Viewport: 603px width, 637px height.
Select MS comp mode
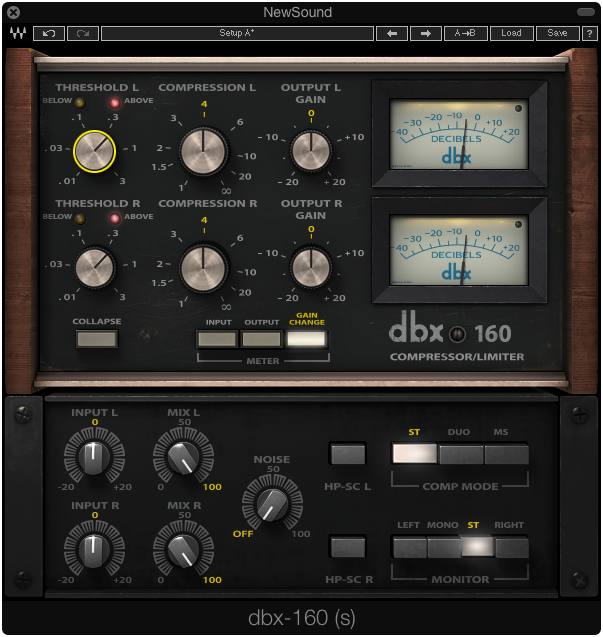[506, 453]
